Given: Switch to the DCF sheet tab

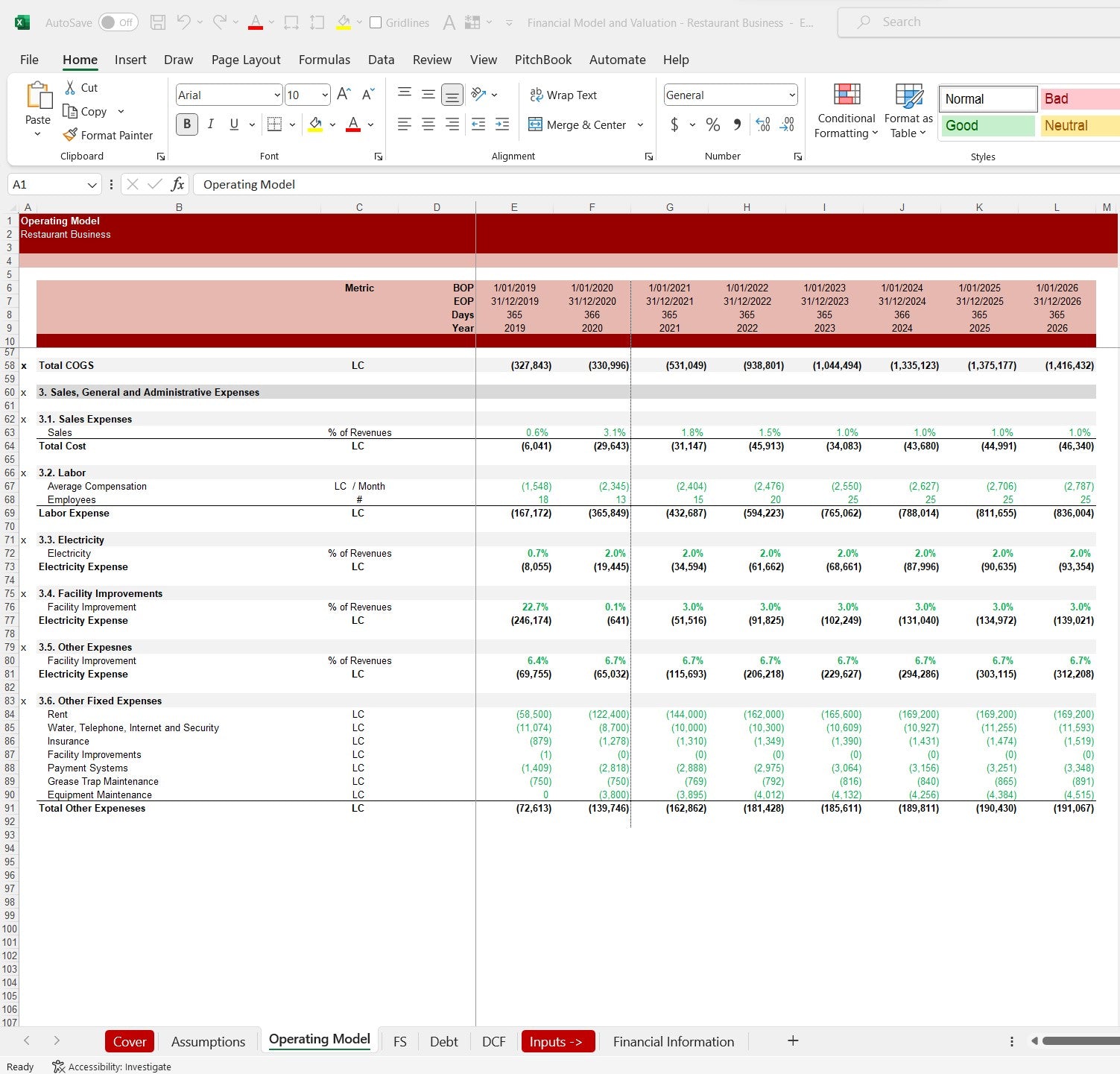Looking at the screenshot, I should click(x=493, y=1041).
